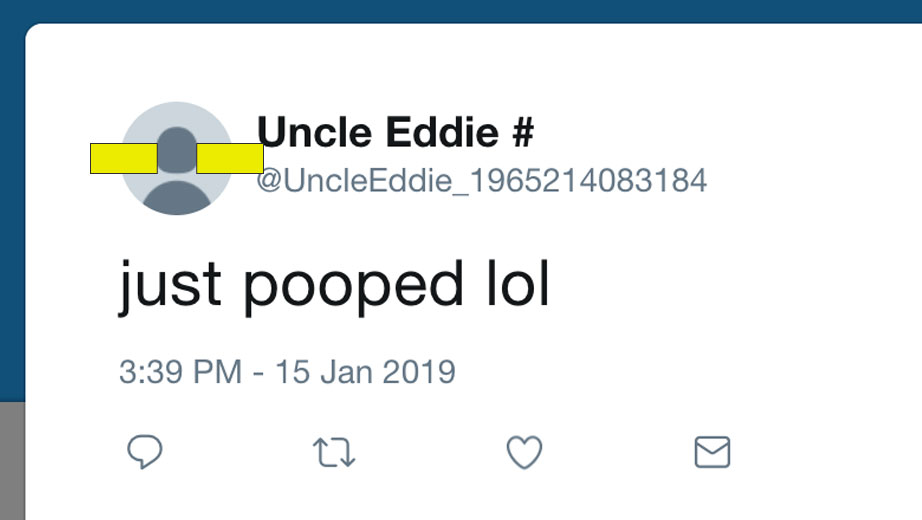Viewport: 922px width, 520px height.
Task: Click the "15 Jan 2019" date text
Action: click(x=365, y=372)
